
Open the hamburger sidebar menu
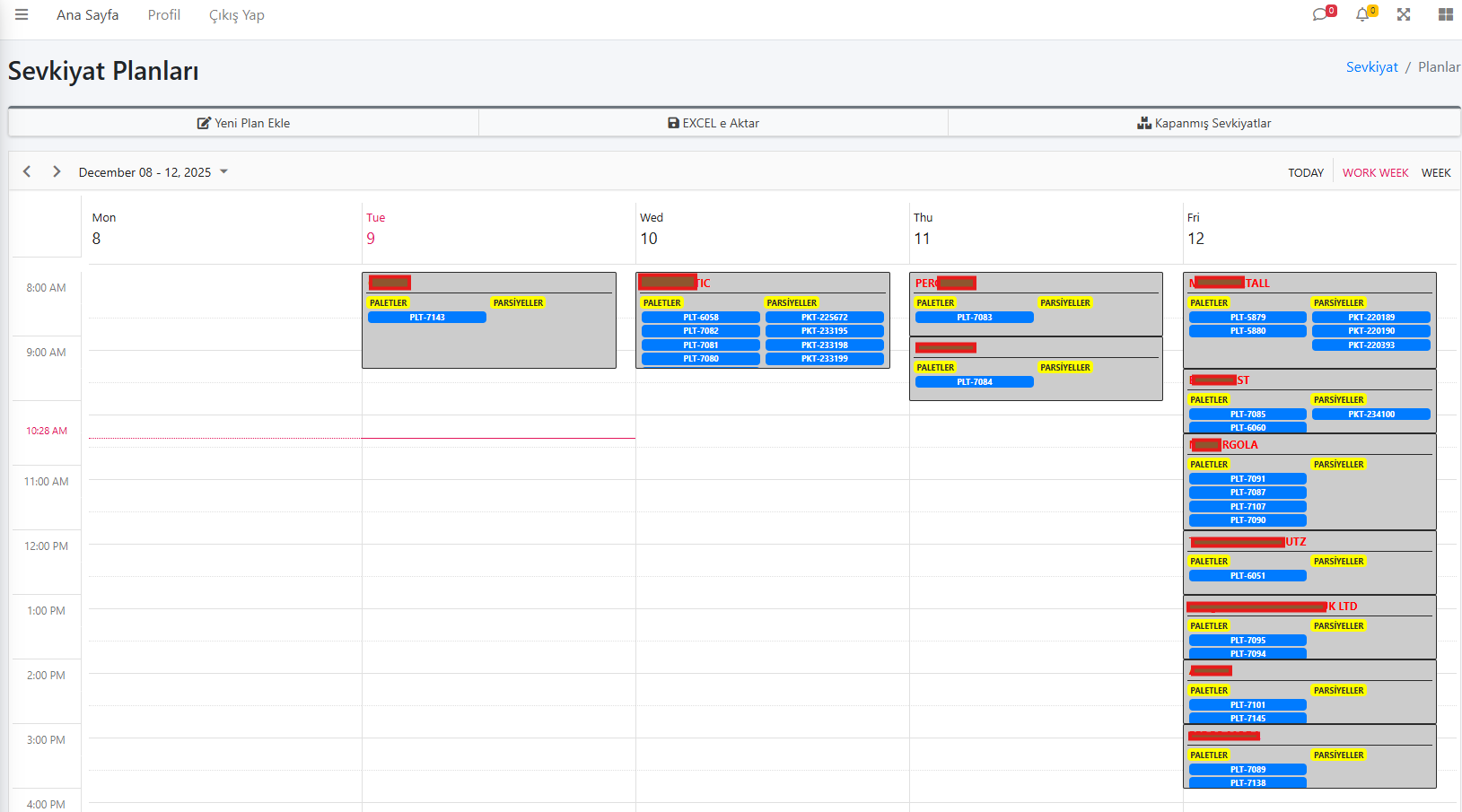pos(22,15)
